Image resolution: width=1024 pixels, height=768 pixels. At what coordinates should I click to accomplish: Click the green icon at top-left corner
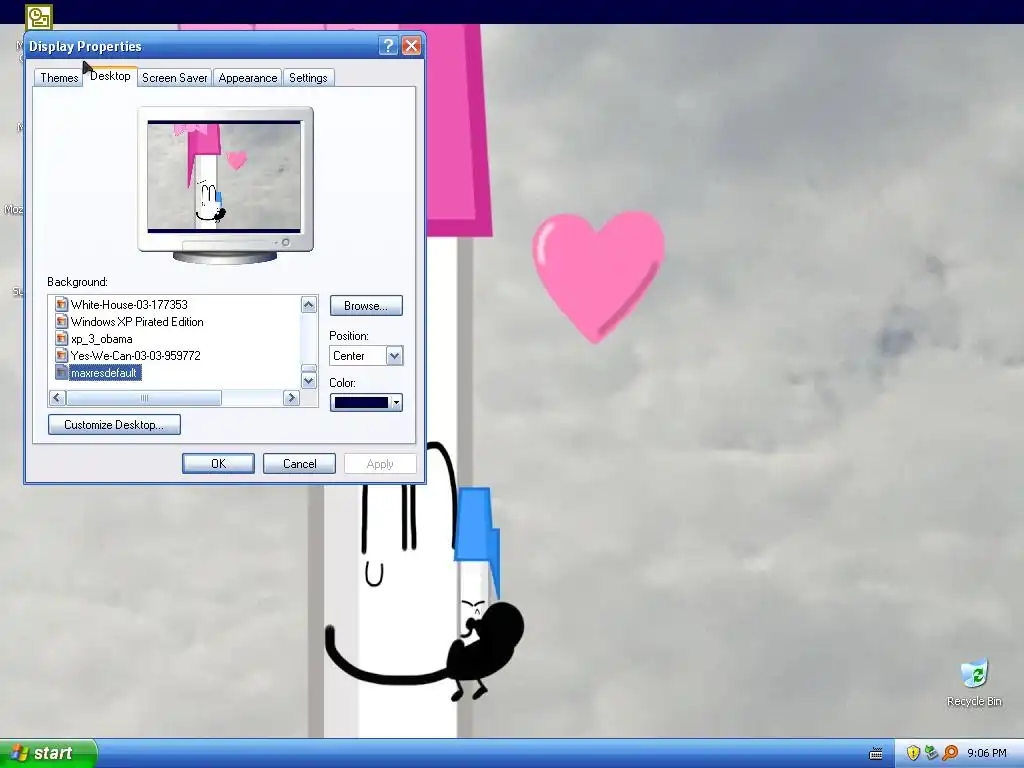pos(39,17)
